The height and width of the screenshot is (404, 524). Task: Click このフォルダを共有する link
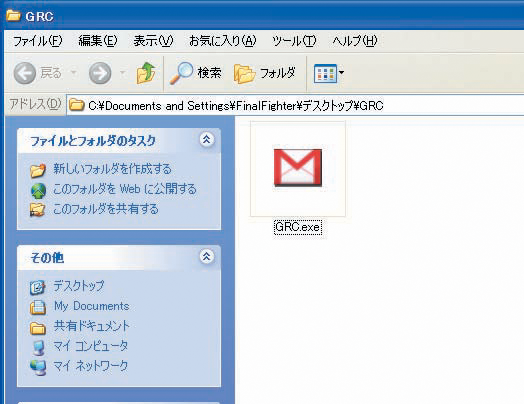point(106,209)
